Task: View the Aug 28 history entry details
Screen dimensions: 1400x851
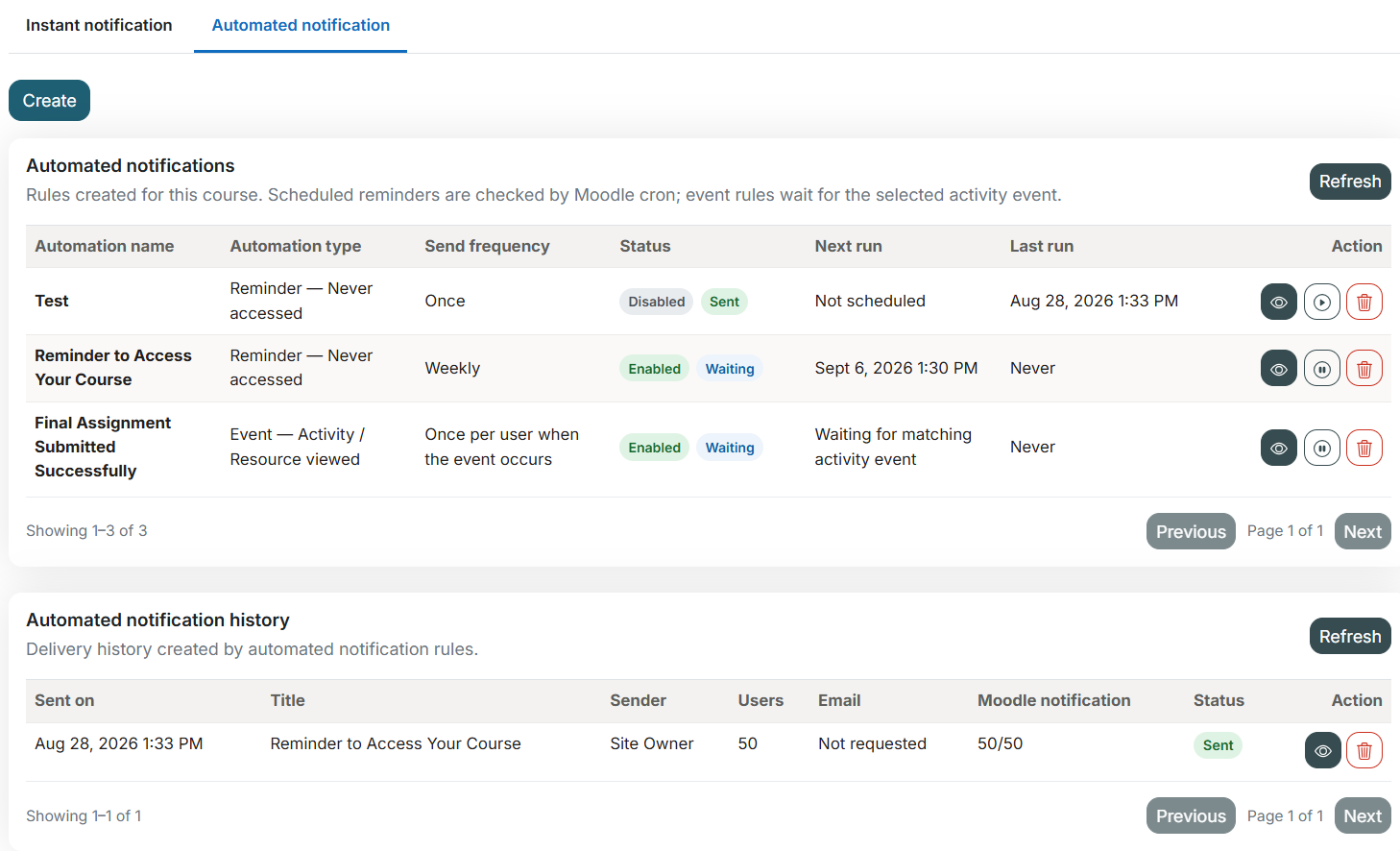Action: (x=1322, y=750)
